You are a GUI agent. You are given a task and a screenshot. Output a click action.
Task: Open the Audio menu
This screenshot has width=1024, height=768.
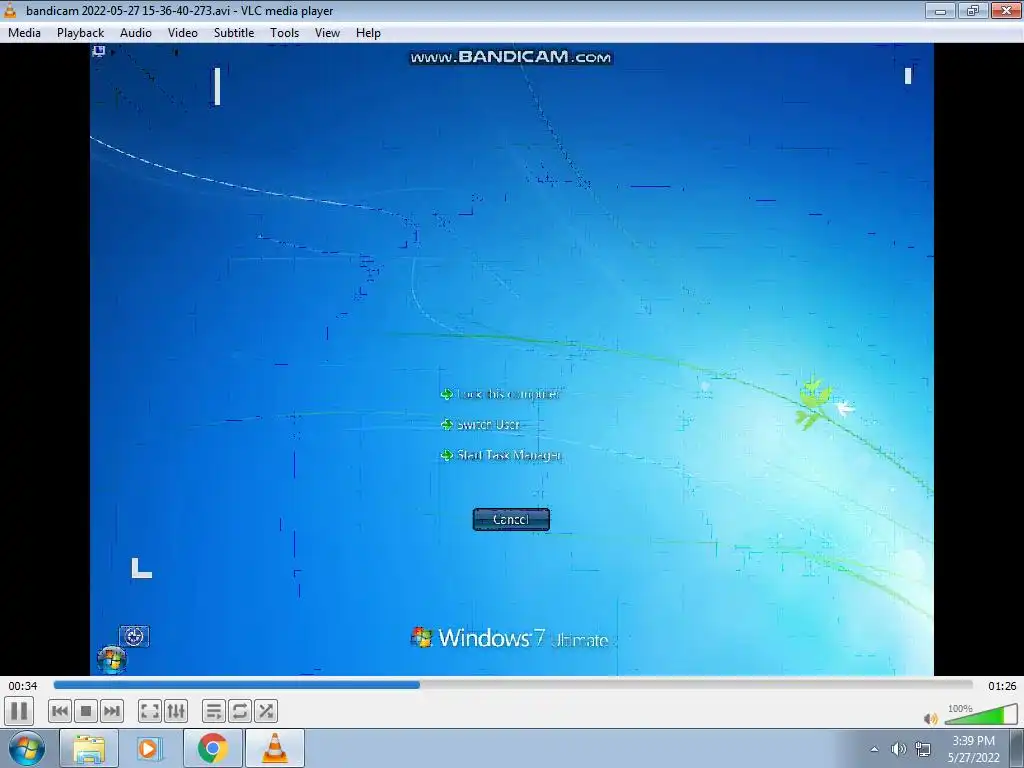point(136,33)
